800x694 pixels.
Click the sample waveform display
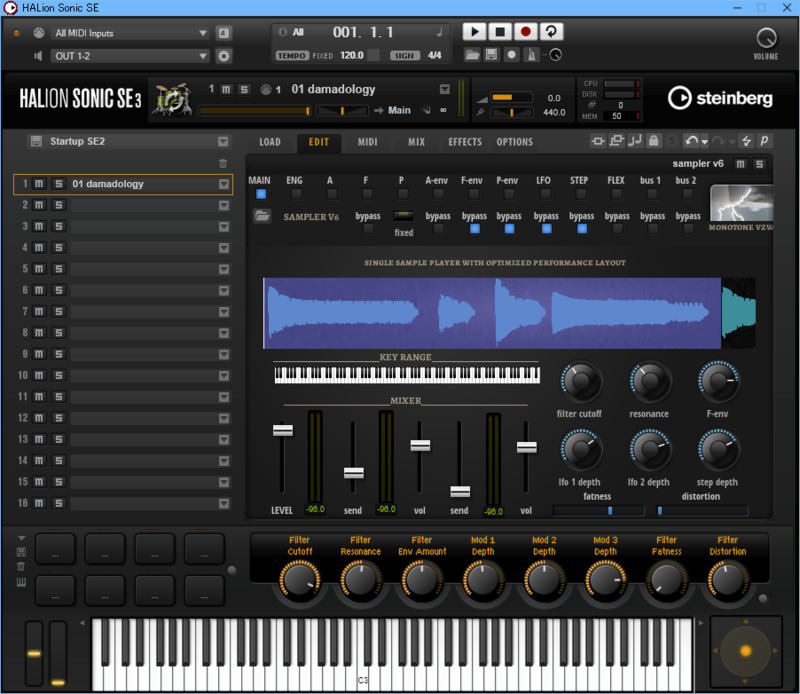(509, 313)
